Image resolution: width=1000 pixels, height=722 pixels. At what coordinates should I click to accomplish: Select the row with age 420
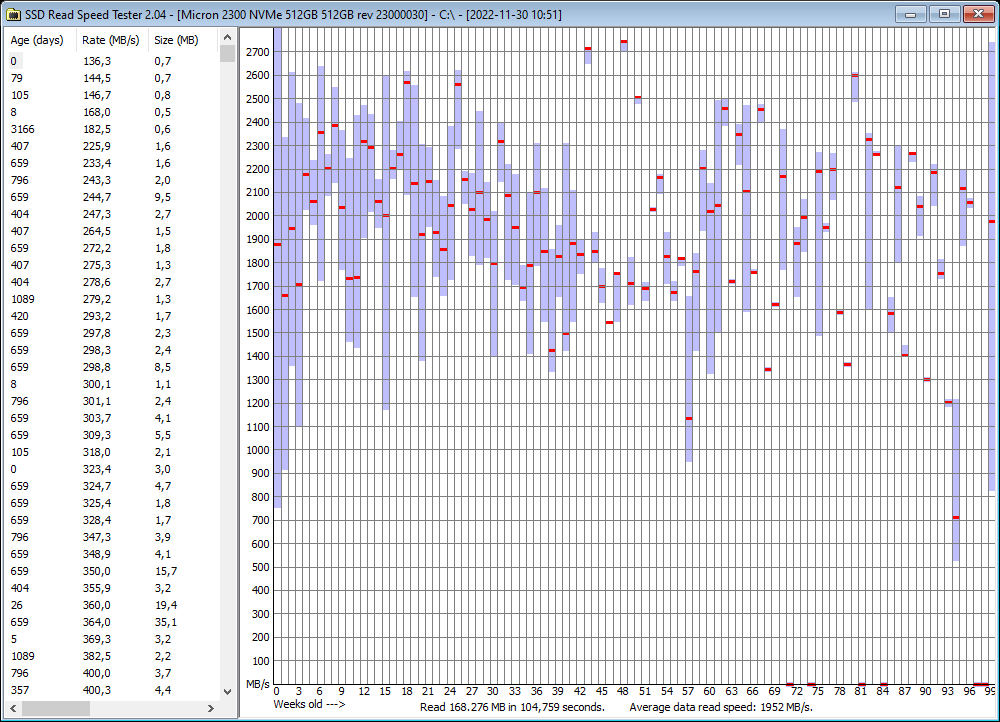(112, 316)
